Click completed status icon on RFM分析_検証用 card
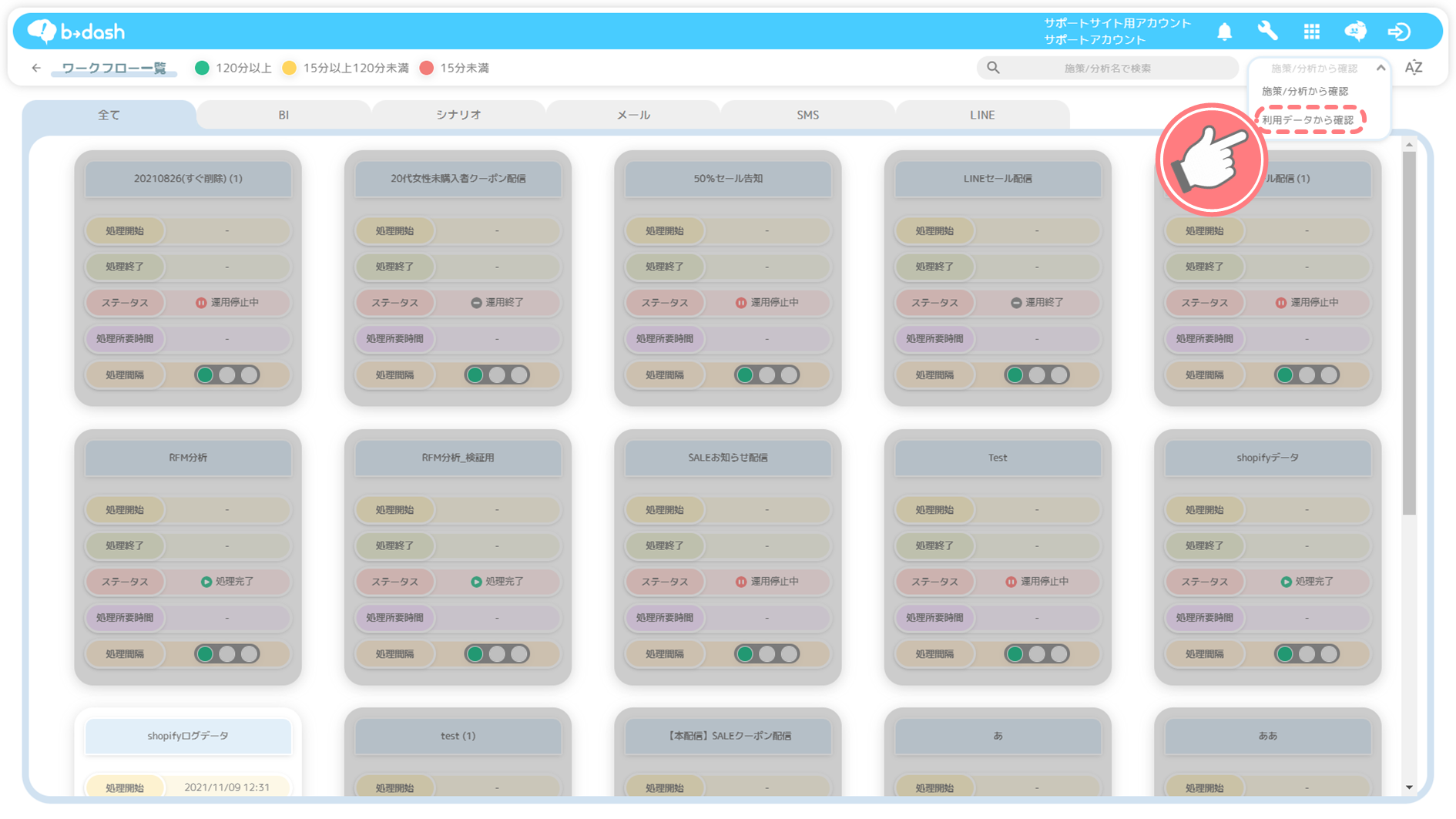 pyautogui.click(x=476, y=582)
